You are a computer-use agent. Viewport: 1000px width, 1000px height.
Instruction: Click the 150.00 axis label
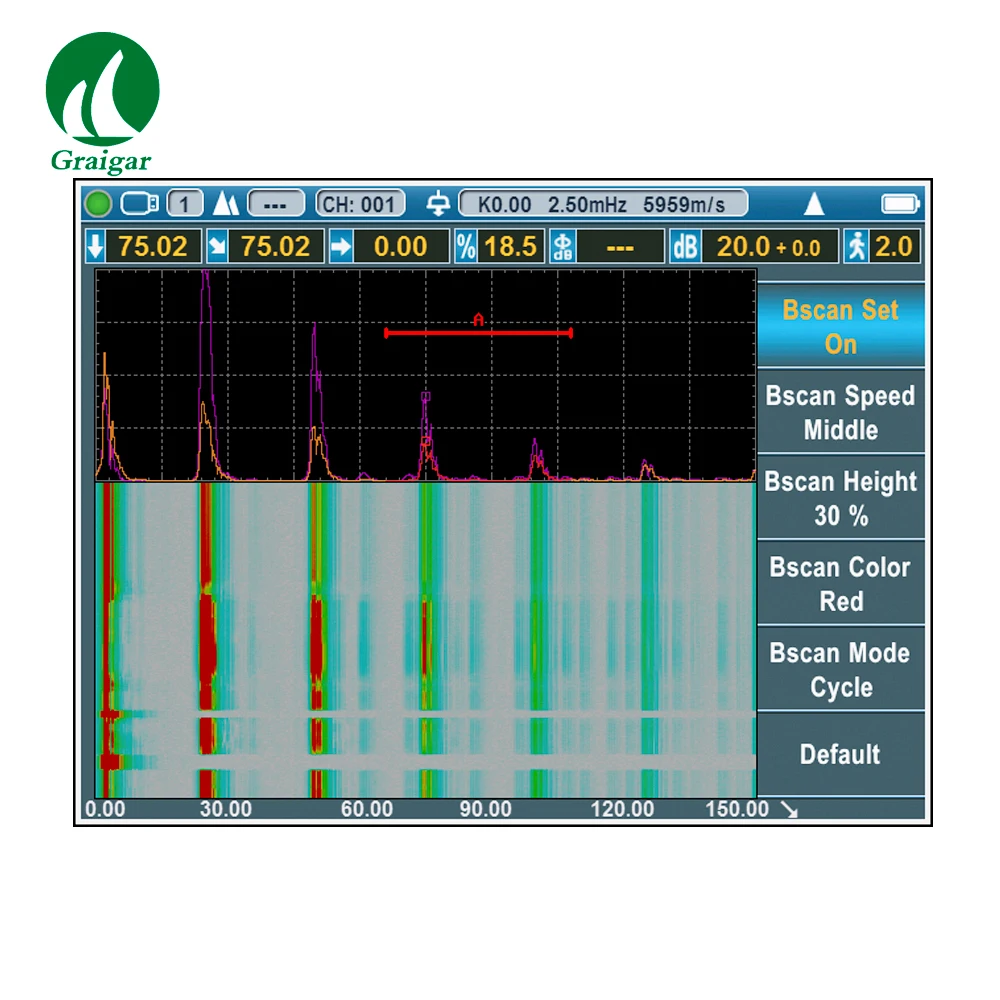[737, 809]
